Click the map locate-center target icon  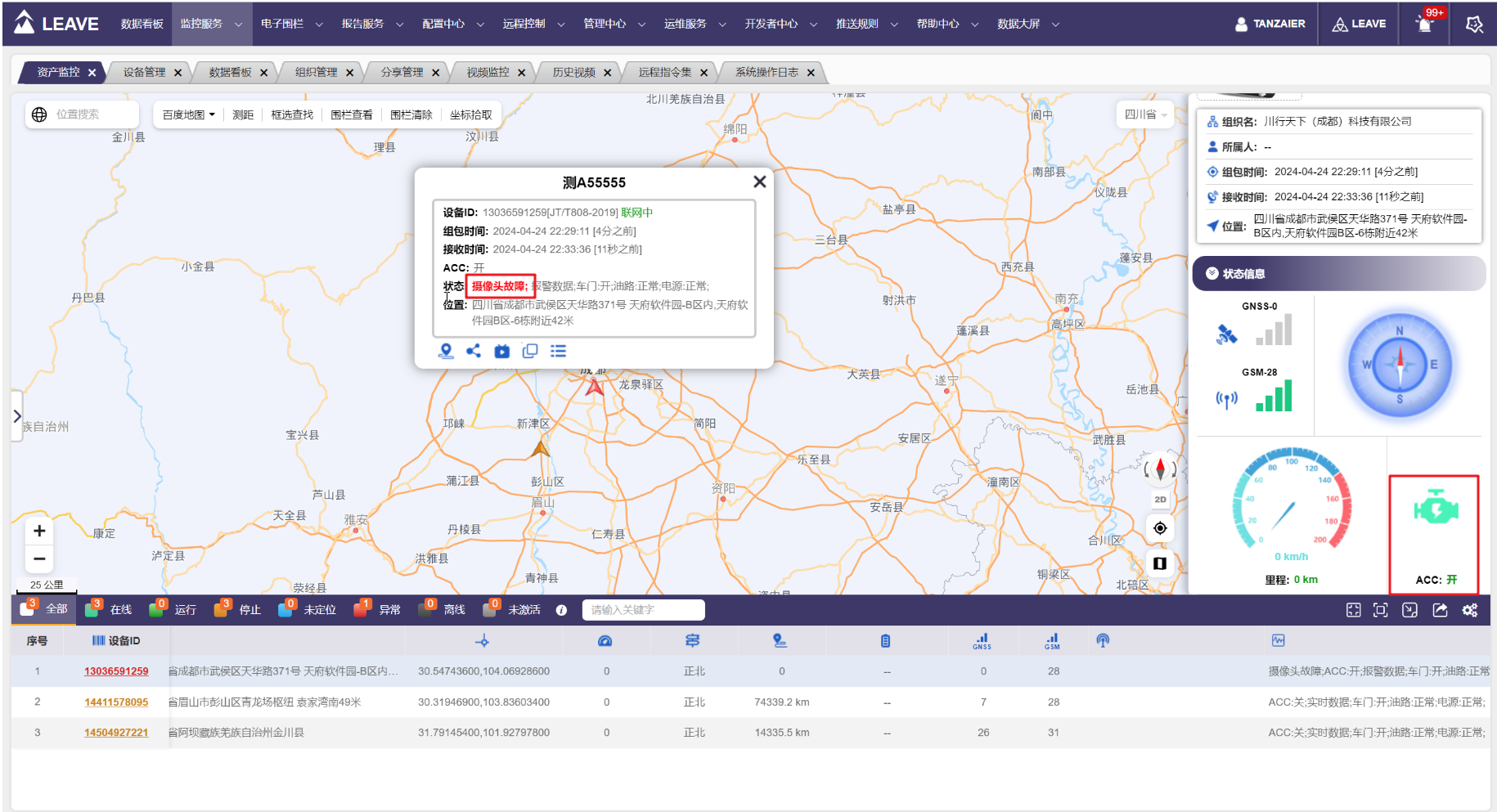coord(1160,528)
